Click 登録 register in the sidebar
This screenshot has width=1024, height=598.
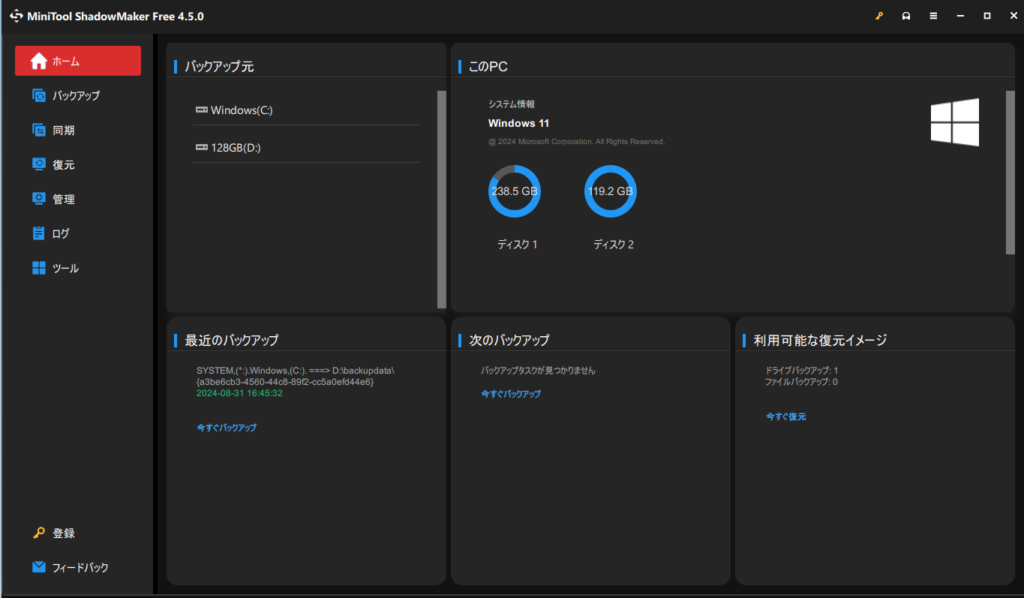coord(62,533)
